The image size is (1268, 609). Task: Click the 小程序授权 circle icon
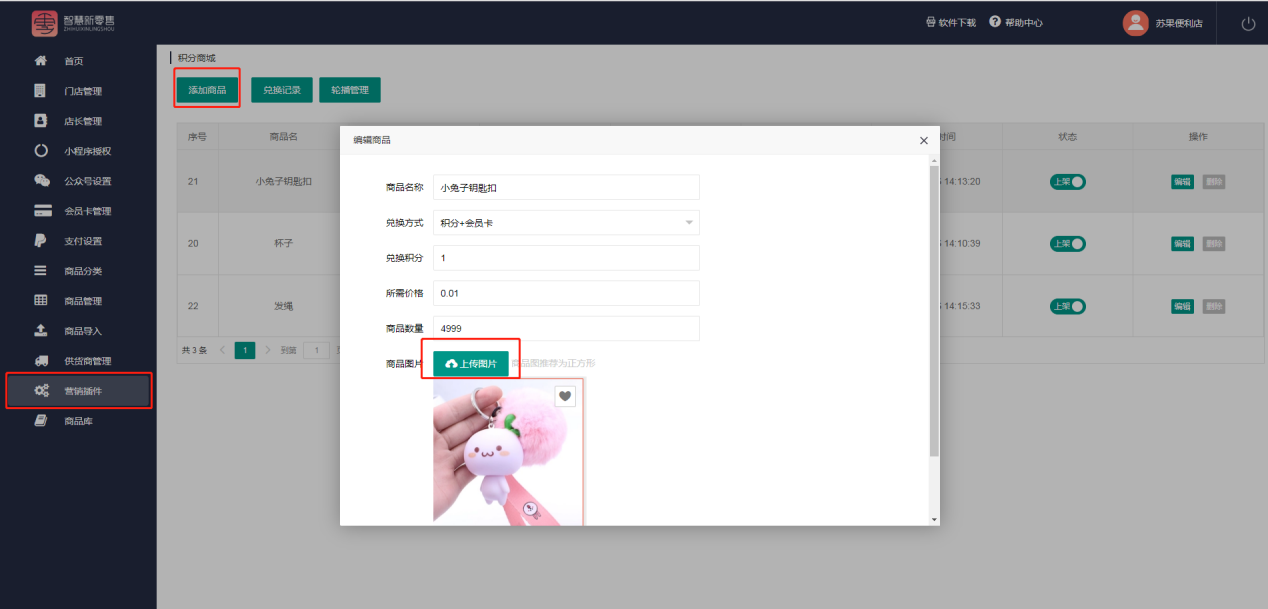[x=41, y=151]
